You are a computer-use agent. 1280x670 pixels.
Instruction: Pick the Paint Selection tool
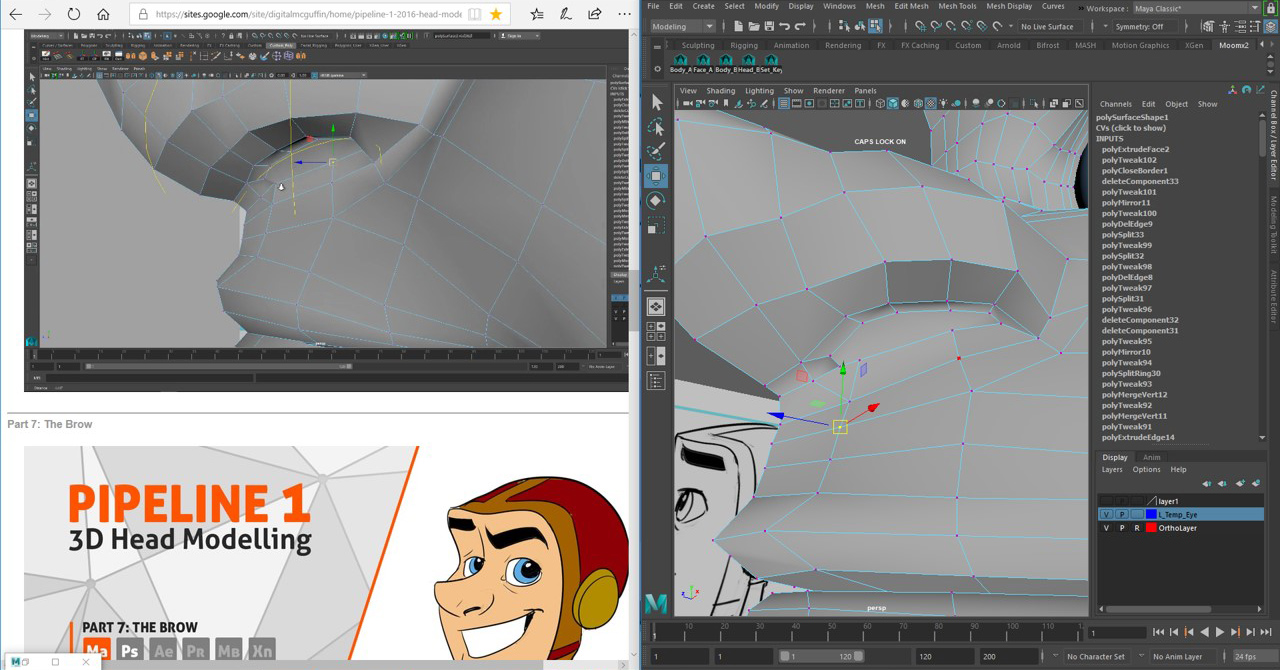coord(656,152)
